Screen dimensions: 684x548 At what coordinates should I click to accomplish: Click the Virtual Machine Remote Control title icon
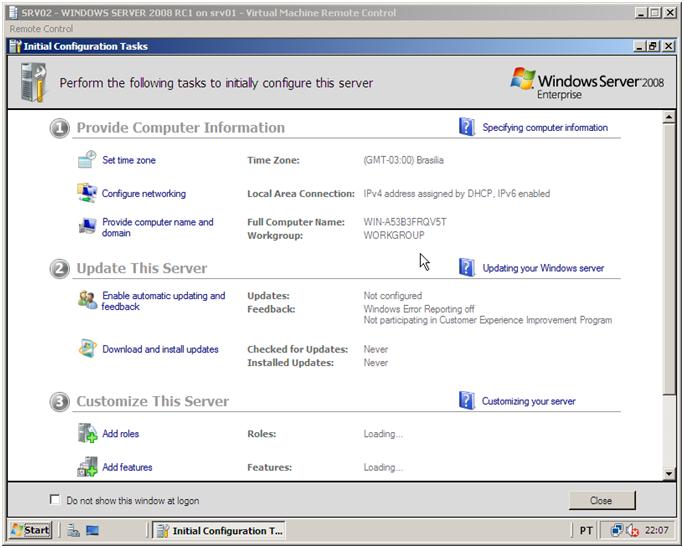(14, 12)
